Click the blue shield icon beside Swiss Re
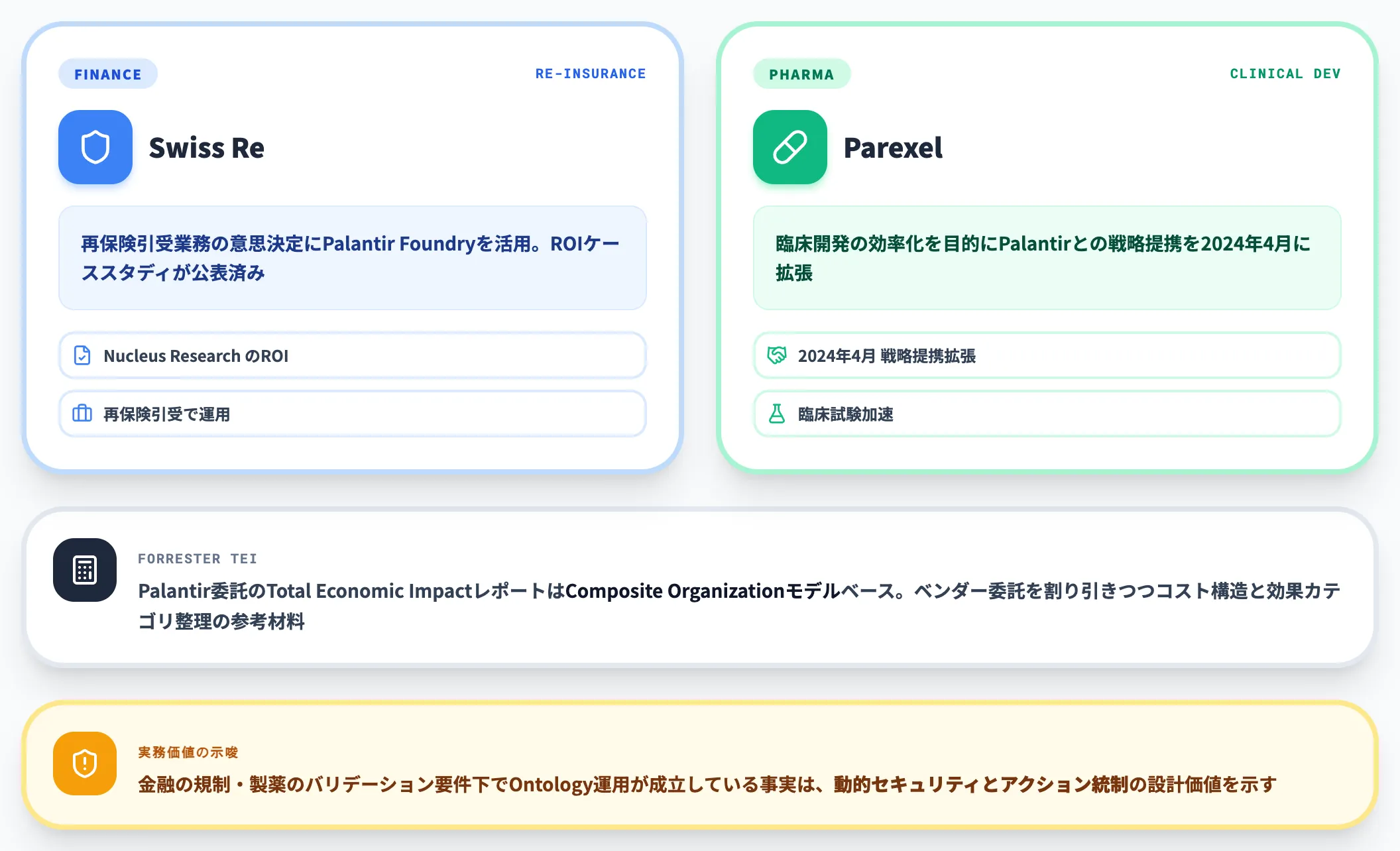Viewport: 1400px width, 851px height. click(95, 147)
